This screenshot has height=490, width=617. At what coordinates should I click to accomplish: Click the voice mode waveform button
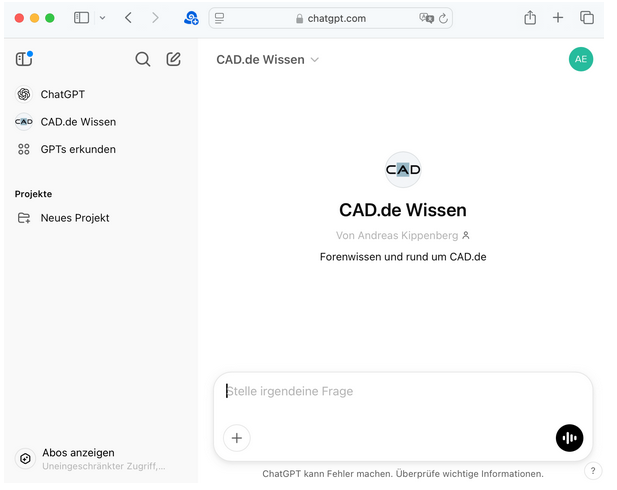click(x=569, y=438)
